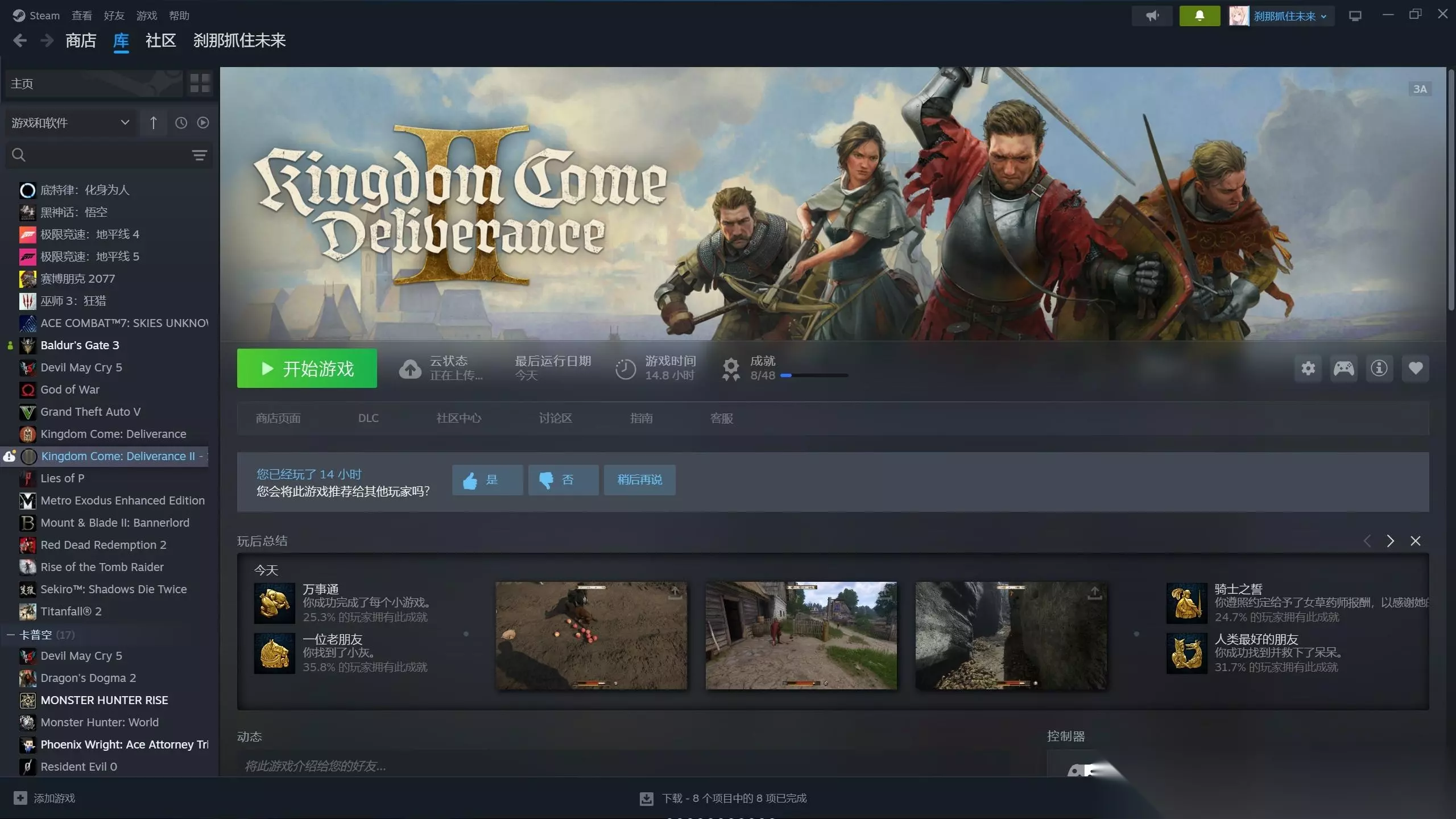The height and width of the screenshot is (819, 1456).
Task: Open the 好友 menu
Action: (x=114, y=15)
